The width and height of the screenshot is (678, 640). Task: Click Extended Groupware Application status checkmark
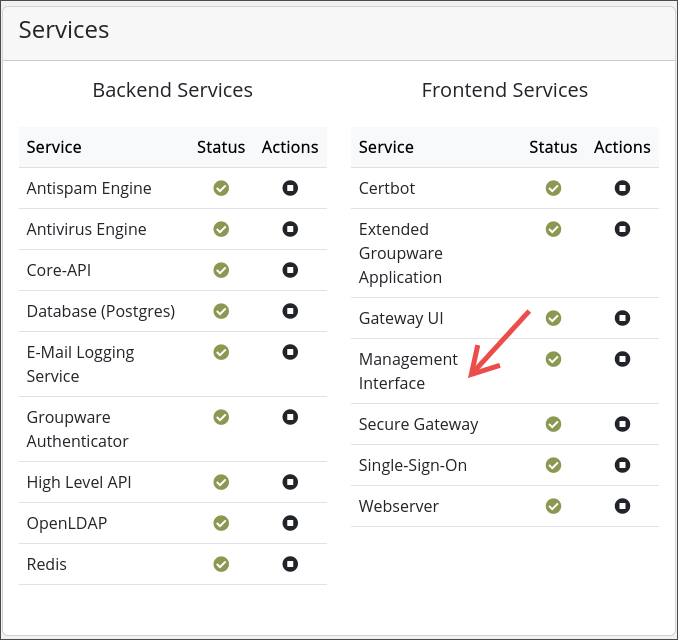pyautogui.click(x=553, y=229)
